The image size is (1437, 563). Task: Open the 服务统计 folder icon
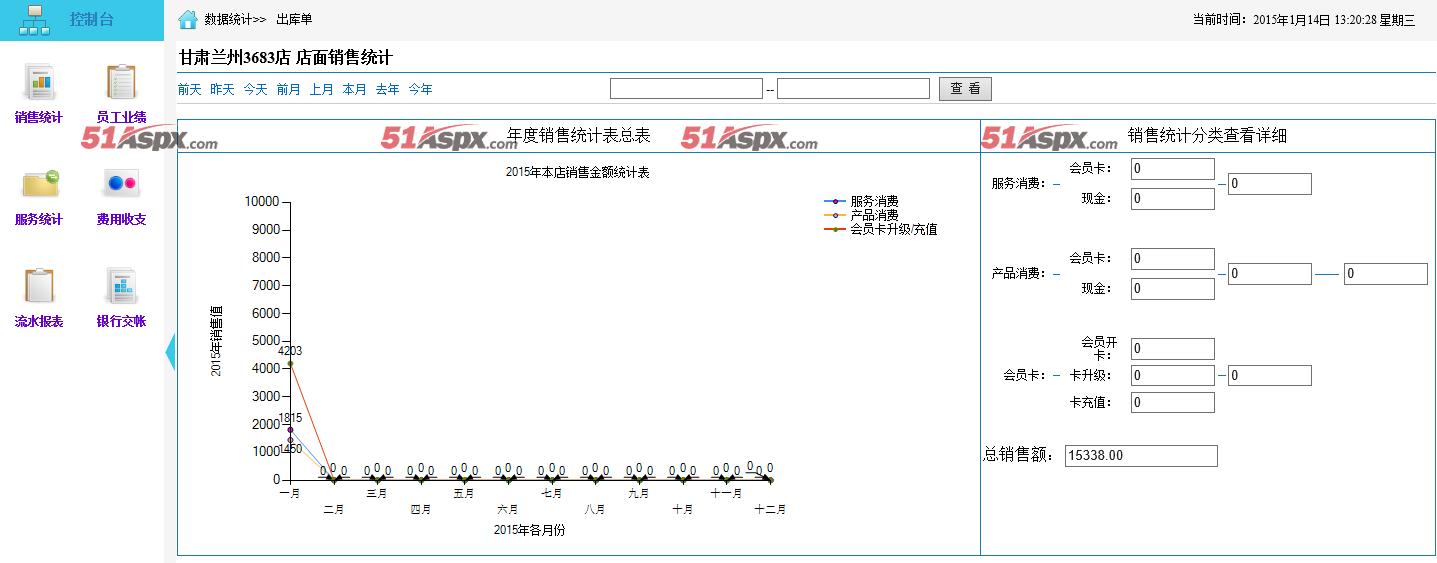[x=39, y=184]
